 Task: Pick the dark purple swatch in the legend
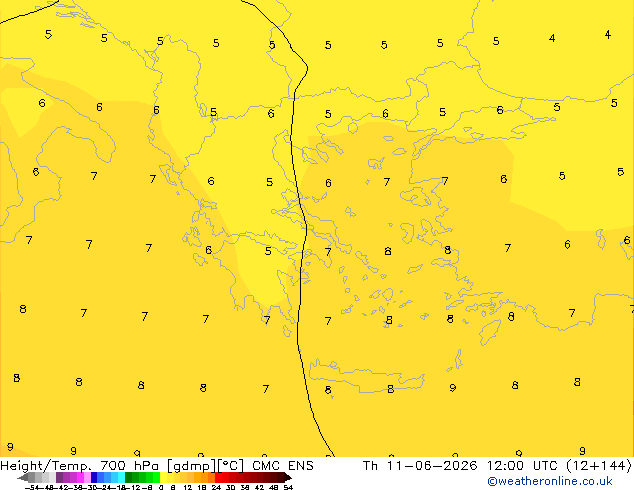[59, 477]
